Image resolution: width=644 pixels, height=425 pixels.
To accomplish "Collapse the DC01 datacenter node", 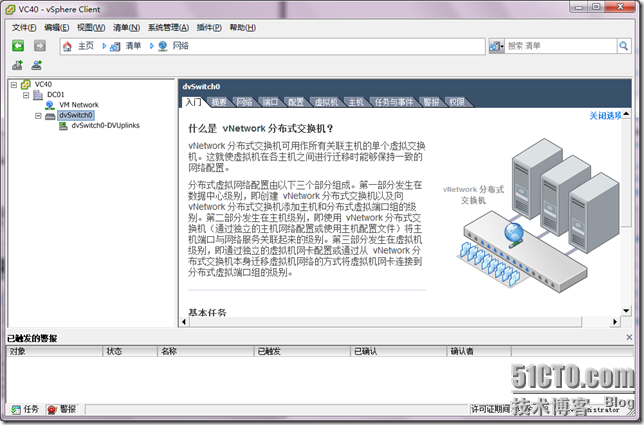I will pyautogui.click(x=26, y=95).
